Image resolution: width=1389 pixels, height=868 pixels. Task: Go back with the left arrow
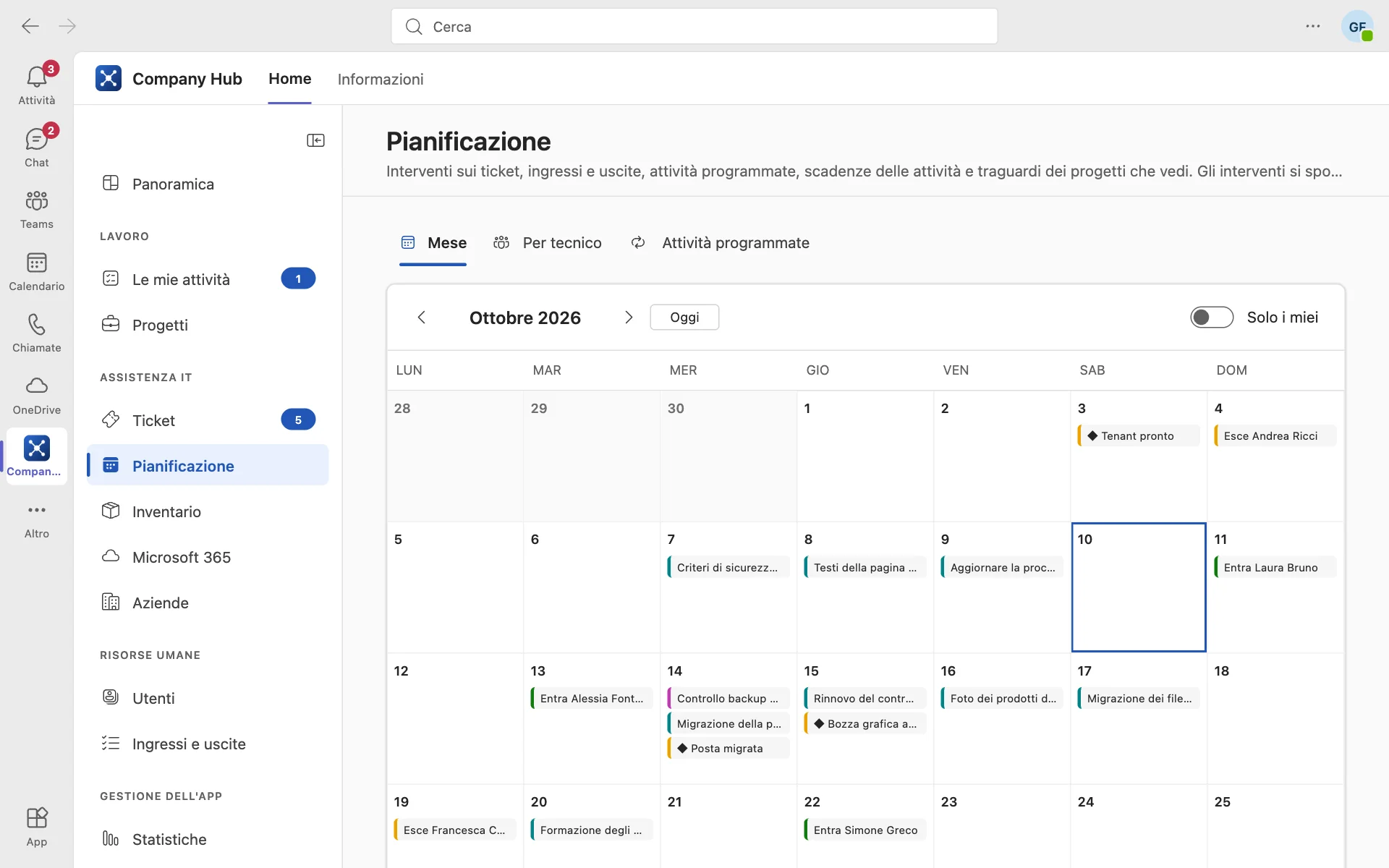point(30,27)
